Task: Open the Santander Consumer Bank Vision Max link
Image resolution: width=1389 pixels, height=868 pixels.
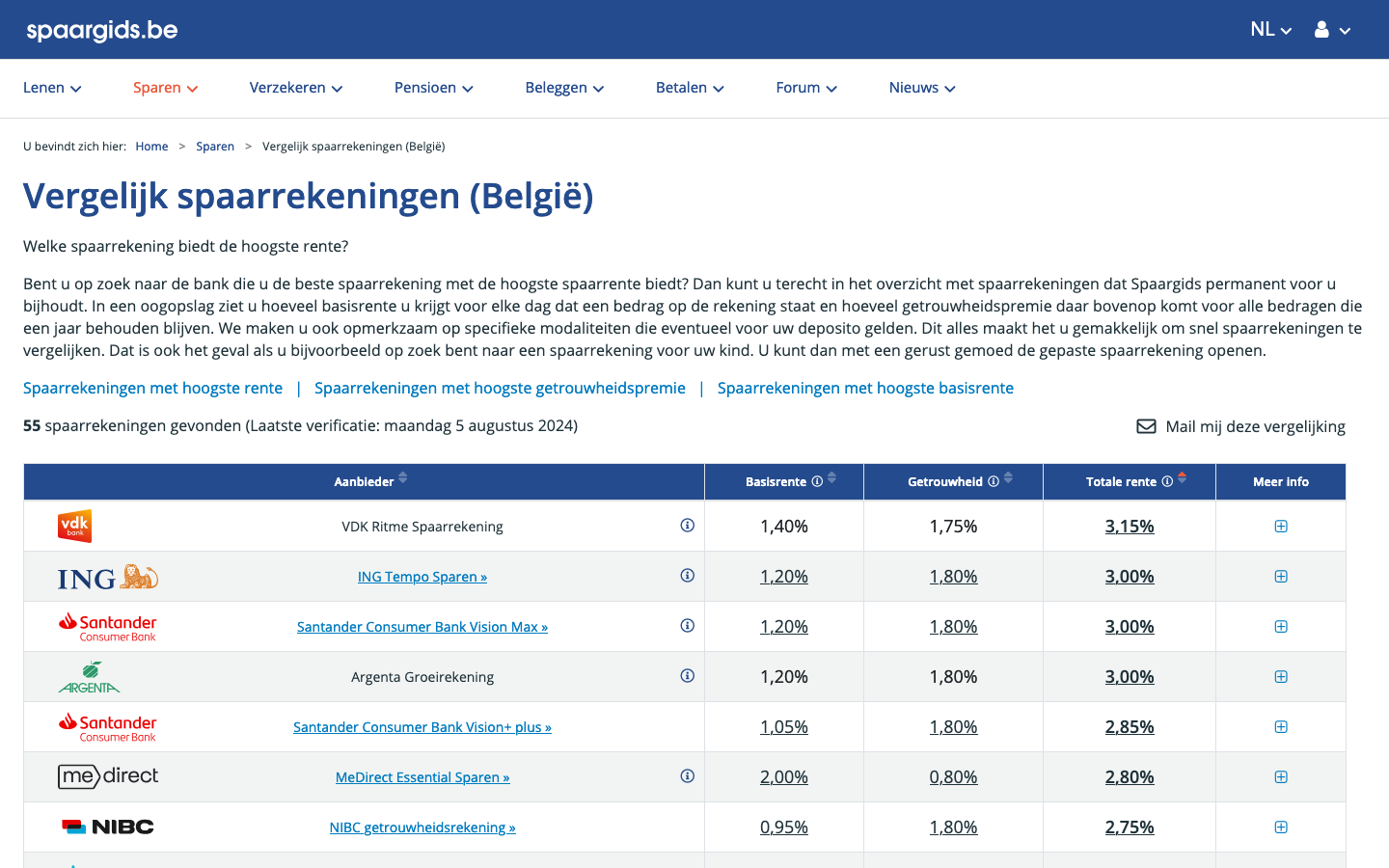Action: coord(422,627)
